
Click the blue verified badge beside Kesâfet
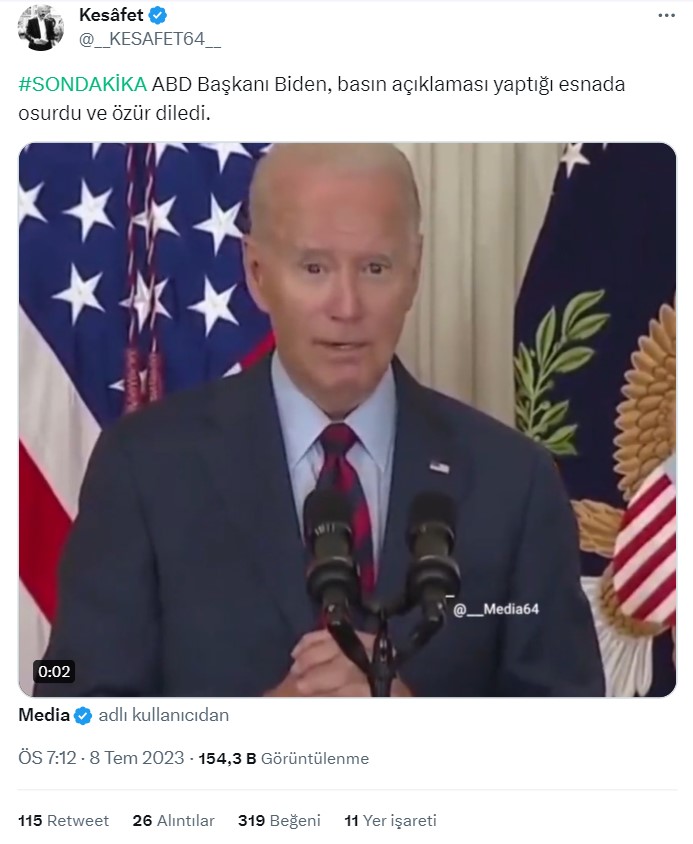coord(157,15)
